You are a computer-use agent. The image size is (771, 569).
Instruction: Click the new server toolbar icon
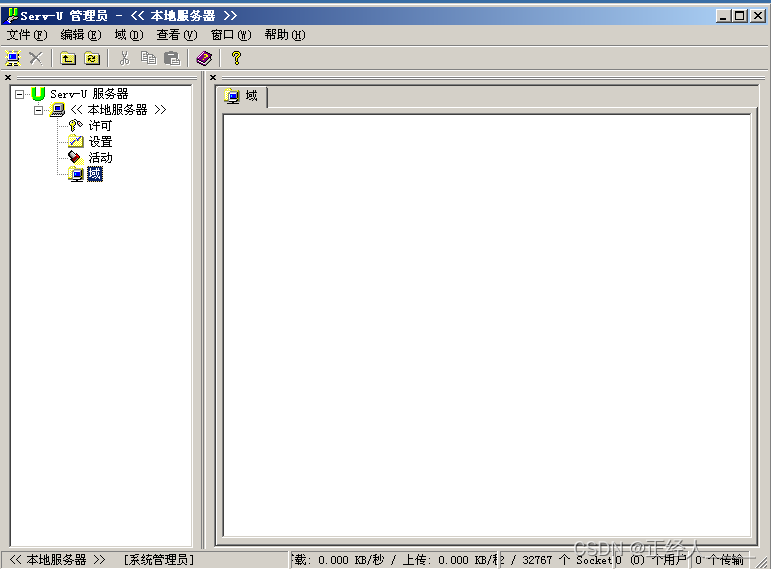13,58
